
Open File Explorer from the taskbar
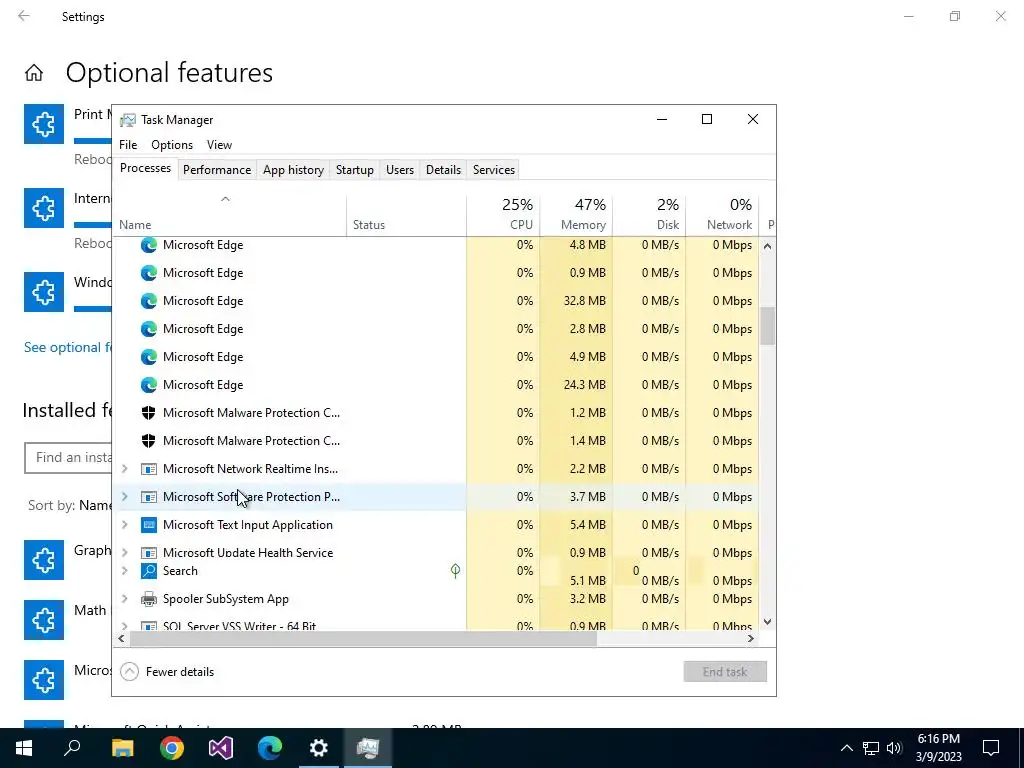click(122, 748)
